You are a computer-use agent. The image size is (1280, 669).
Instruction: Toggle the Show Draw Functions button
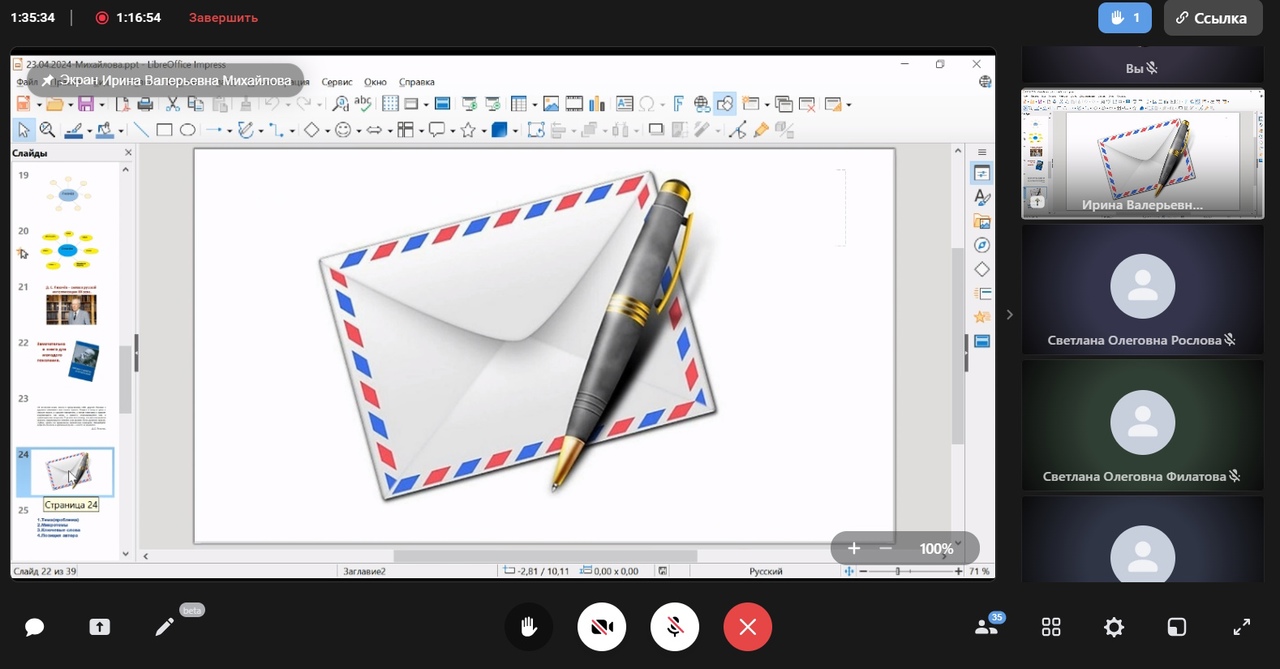pos(725,104)
